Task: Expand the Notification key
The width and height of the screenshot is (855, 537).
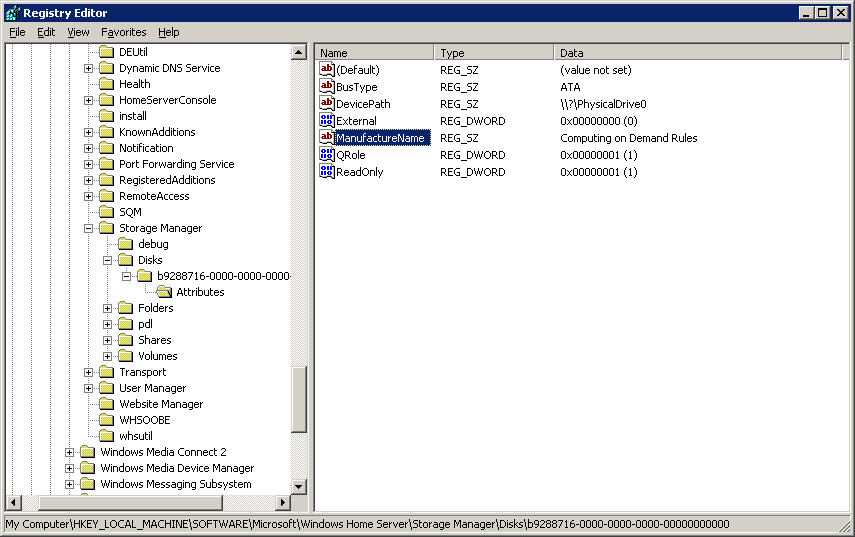Action: tap(88, 148)
